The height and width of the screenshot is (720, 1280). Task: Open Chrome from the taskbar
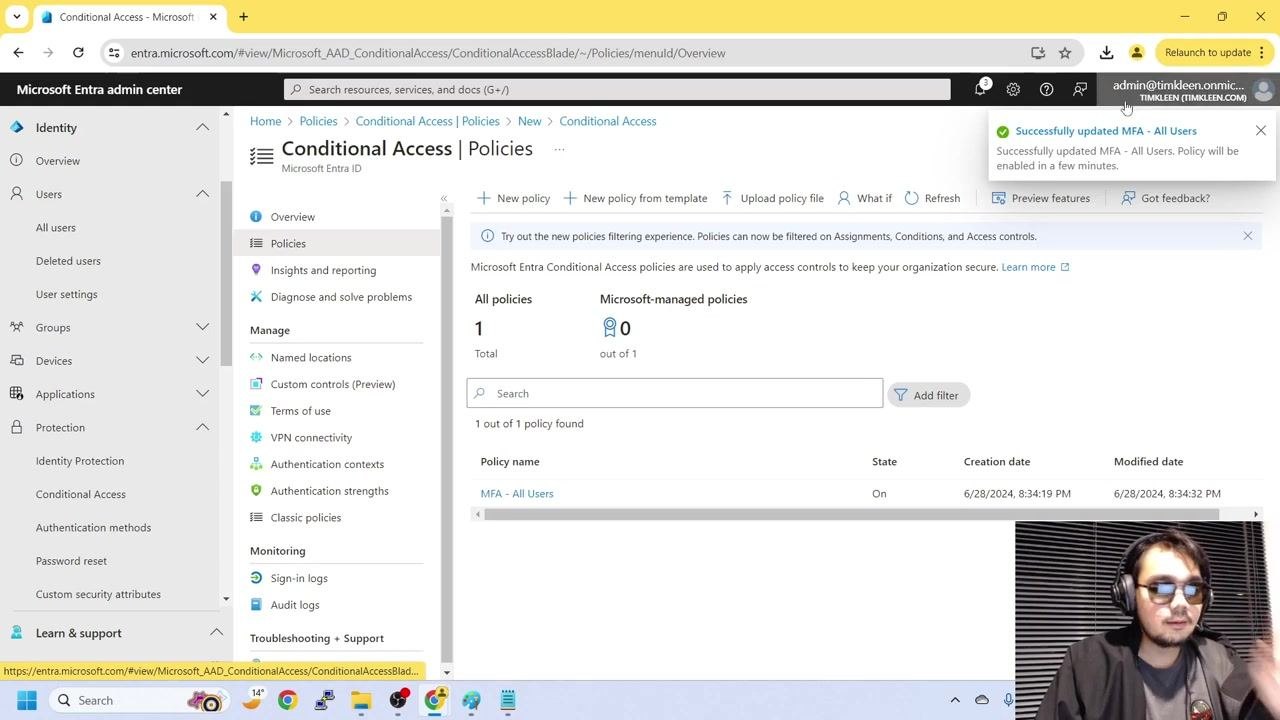coord(287,700)
